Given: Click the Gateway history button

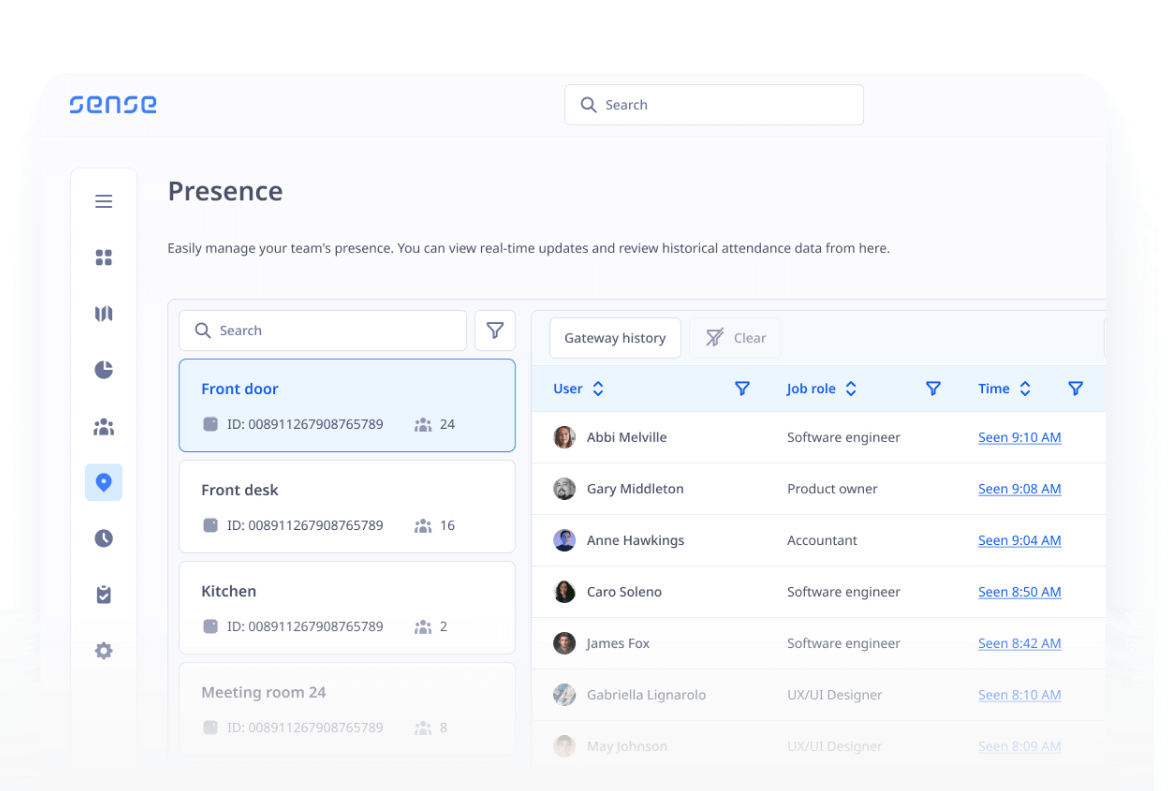Looking at the screenshot, I should pos(615,338).
